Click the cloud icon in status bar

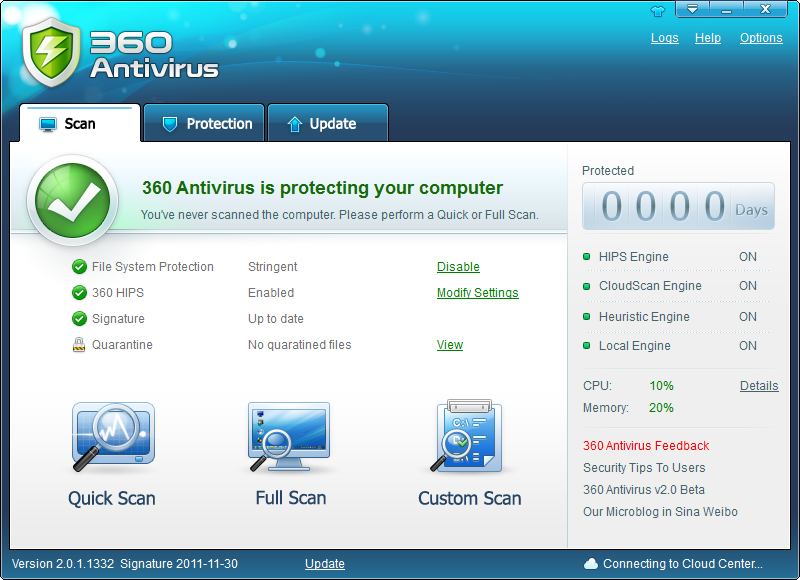pos(590,564)
